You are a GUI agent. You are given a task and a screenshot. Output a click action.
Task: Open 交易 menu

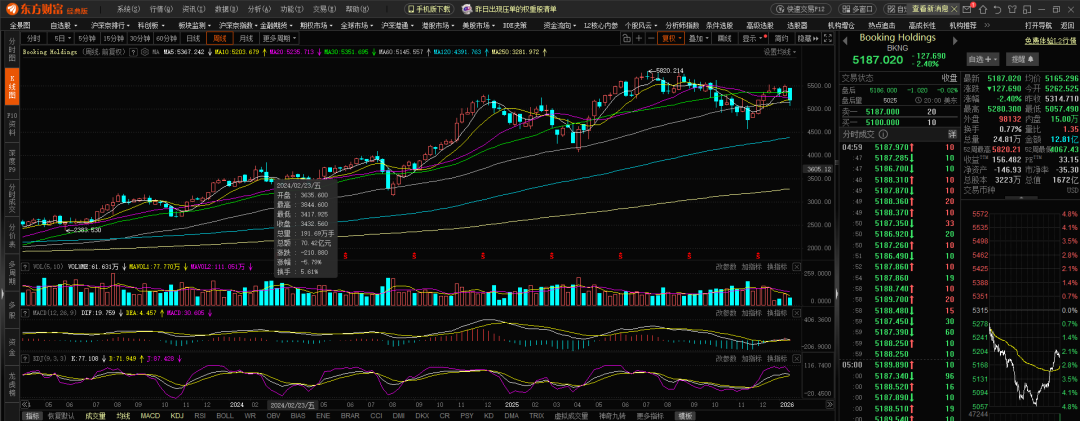(x=326, y=9)
